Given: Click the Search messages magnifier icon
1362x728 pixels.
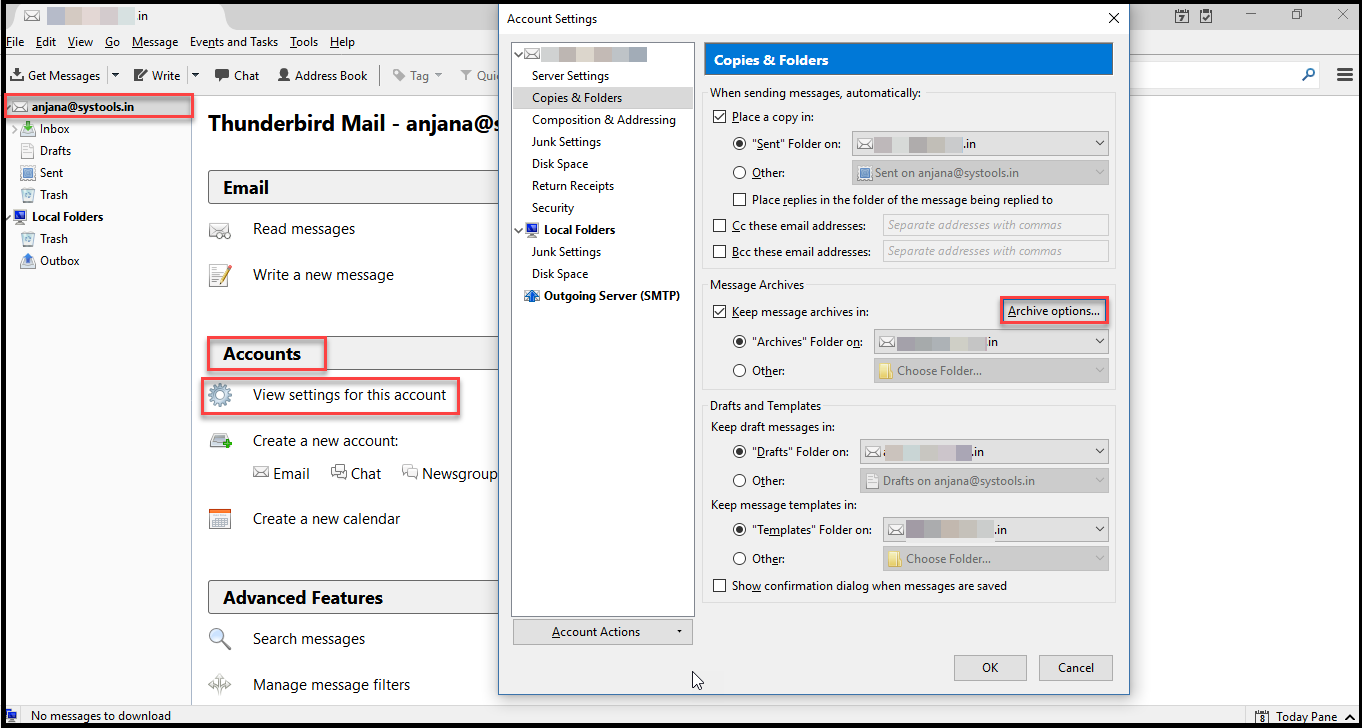Looking at the screenshot, I should click(x=220, y=638).
